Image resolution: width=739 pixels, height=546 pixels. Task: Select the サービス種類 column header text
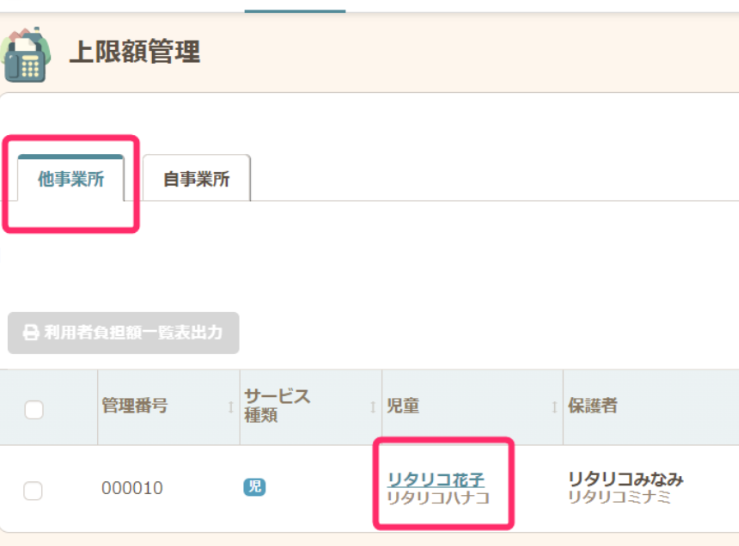(x=277, y=406)
